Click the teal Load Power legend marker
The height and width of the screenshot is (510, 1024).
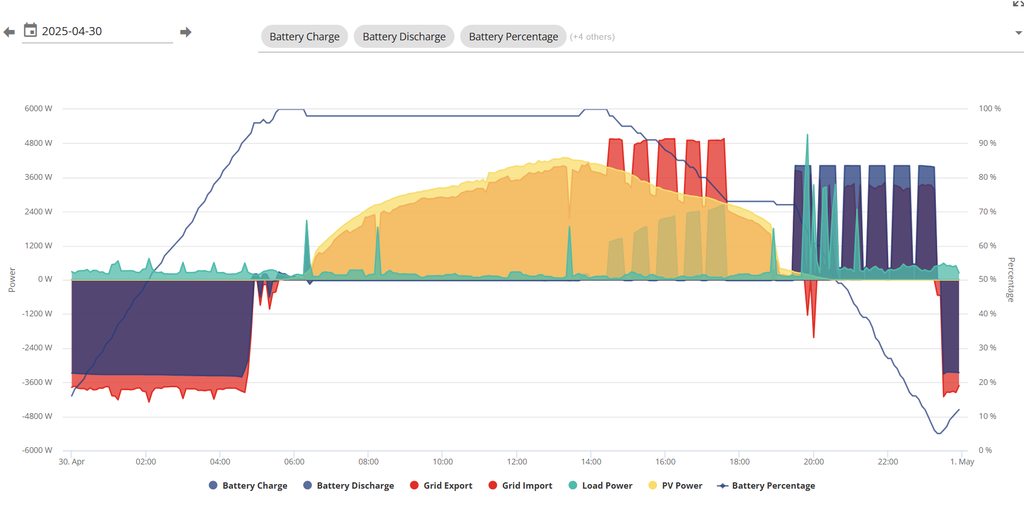pyautogui.click(x=574, y=486)
